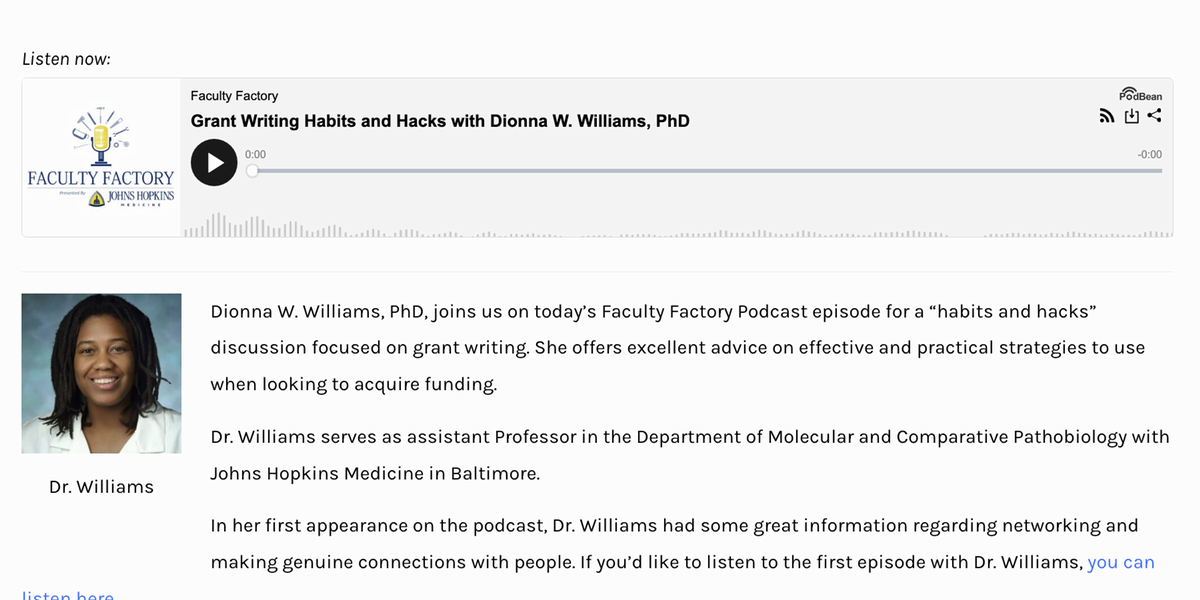Click the 'Faculty Factory' channel name in the player
This screenshot has height=600, width=1200.
[x=234, y=96]
